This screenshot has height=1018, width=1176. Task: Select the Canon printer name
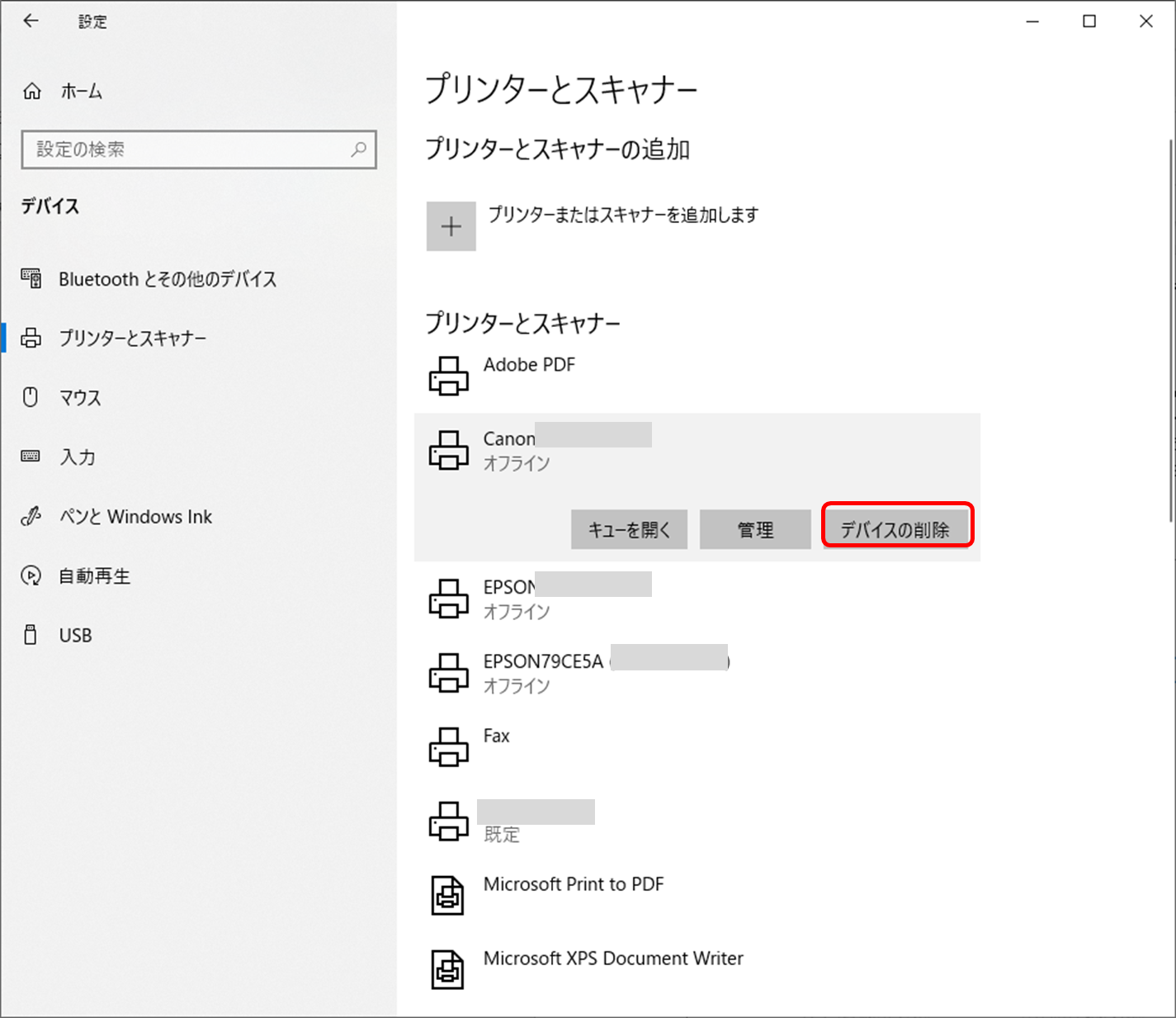(509, 438)
